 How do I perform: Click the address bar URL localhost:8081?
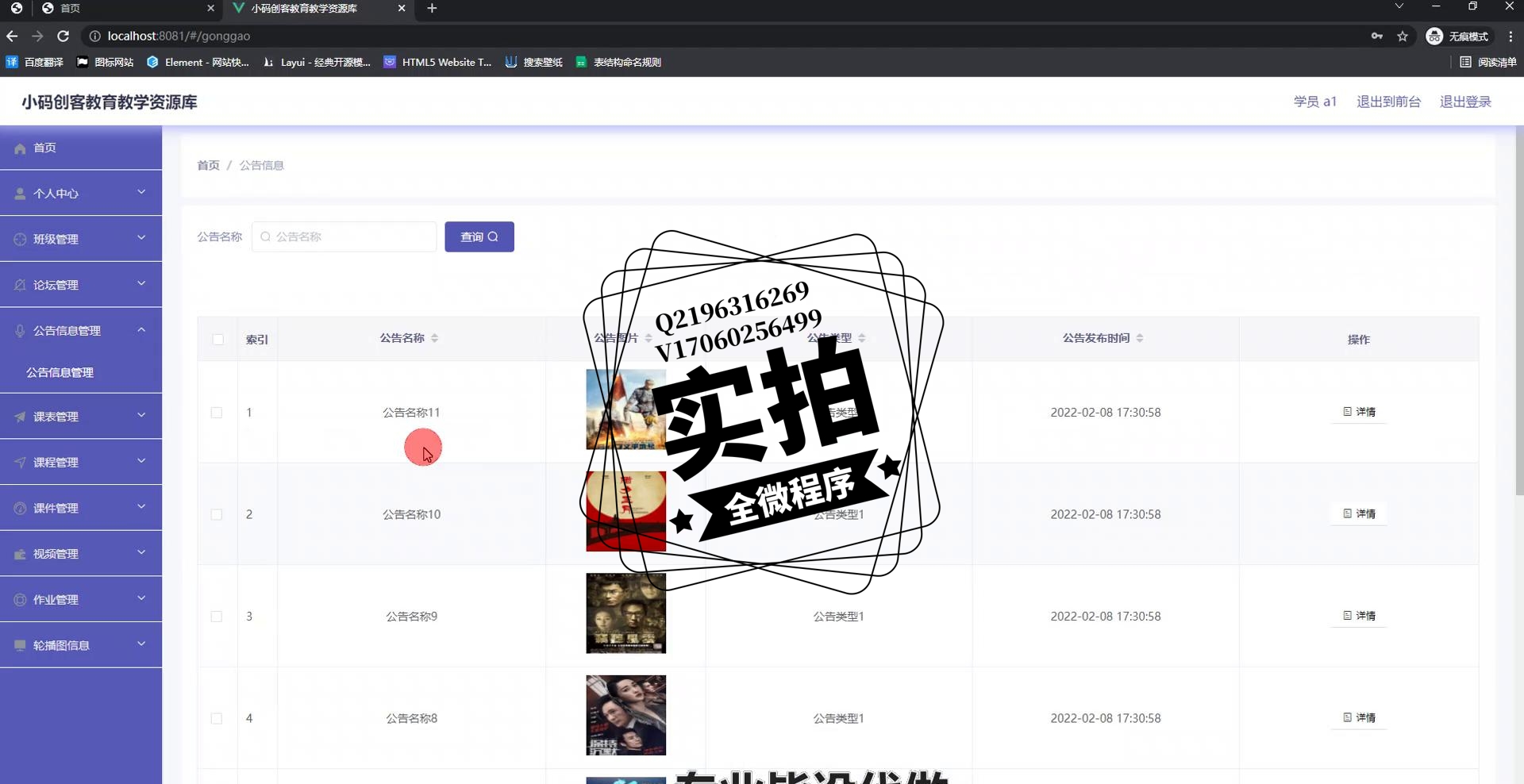tap(179, 37)
